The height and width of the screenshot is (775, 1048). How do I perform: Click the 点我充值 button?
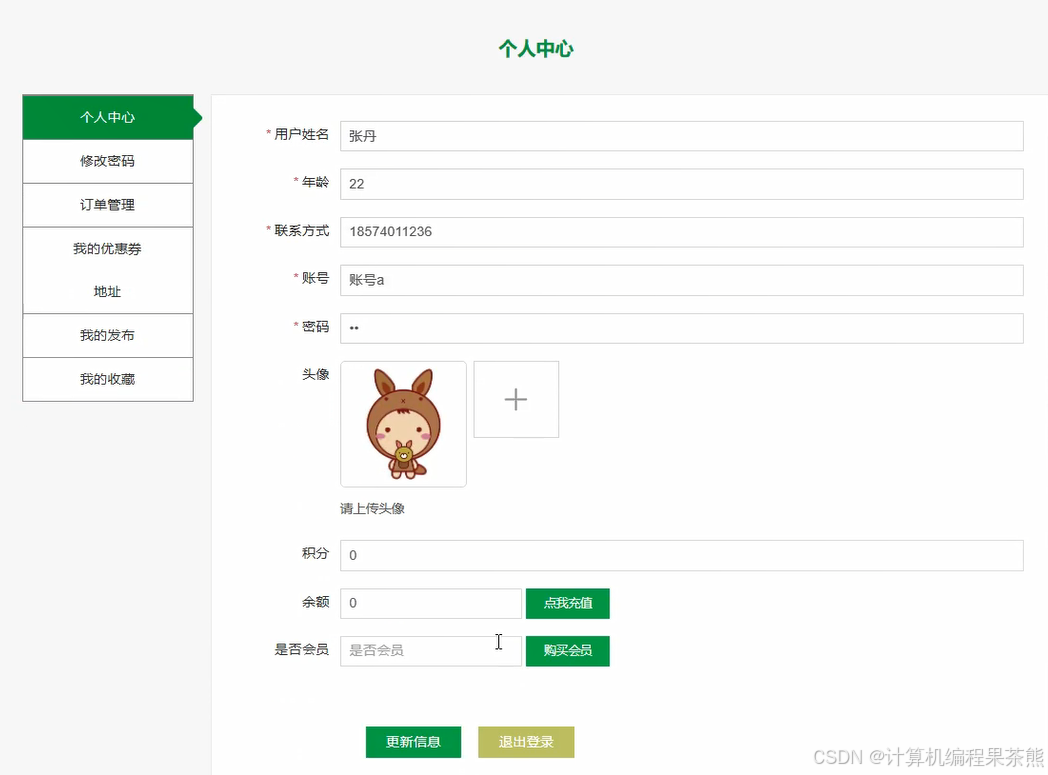click(x=567, y=603)
